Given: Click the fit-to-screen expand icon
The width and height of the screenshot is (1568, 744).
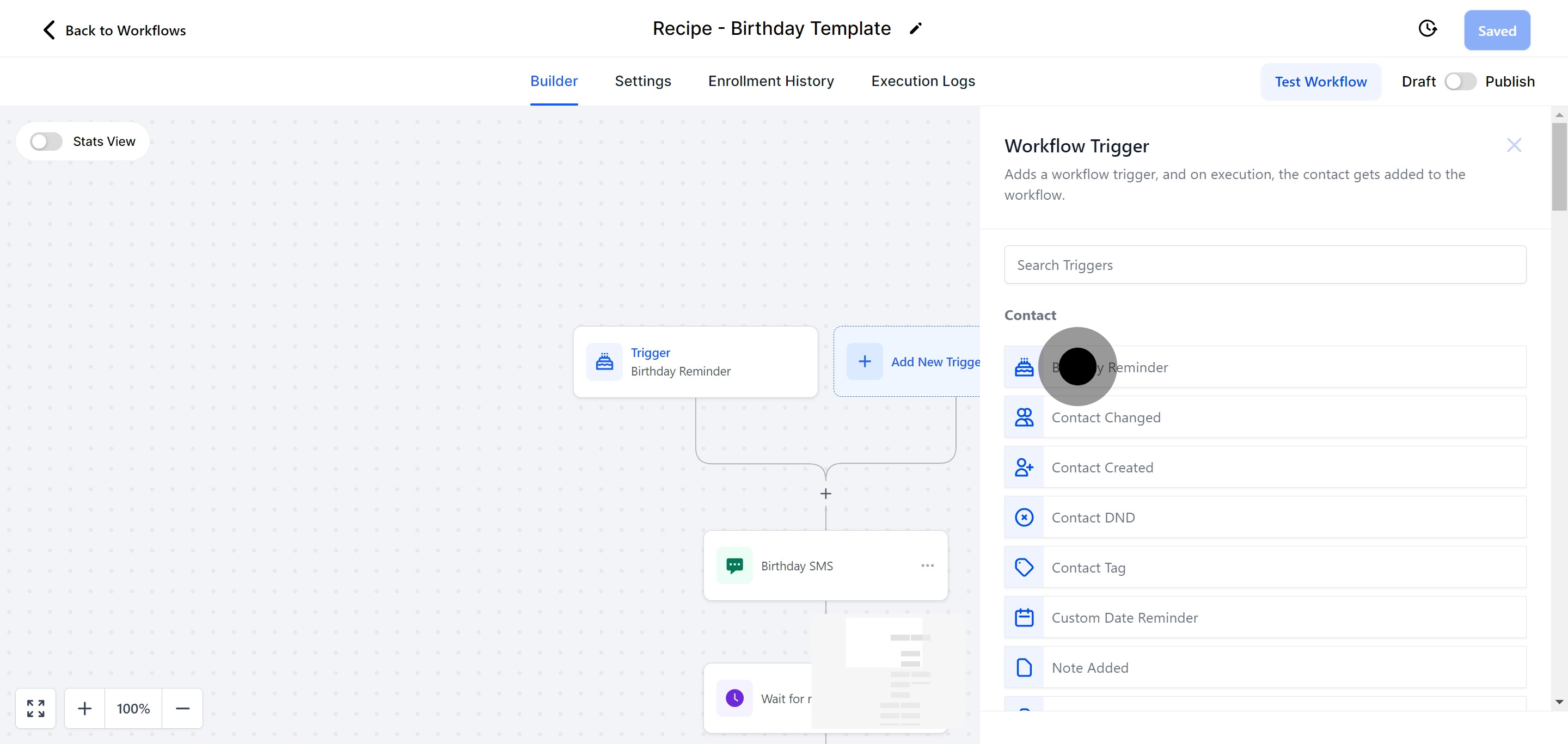Looking at the screenshot, I should click(x=36, y=708).
